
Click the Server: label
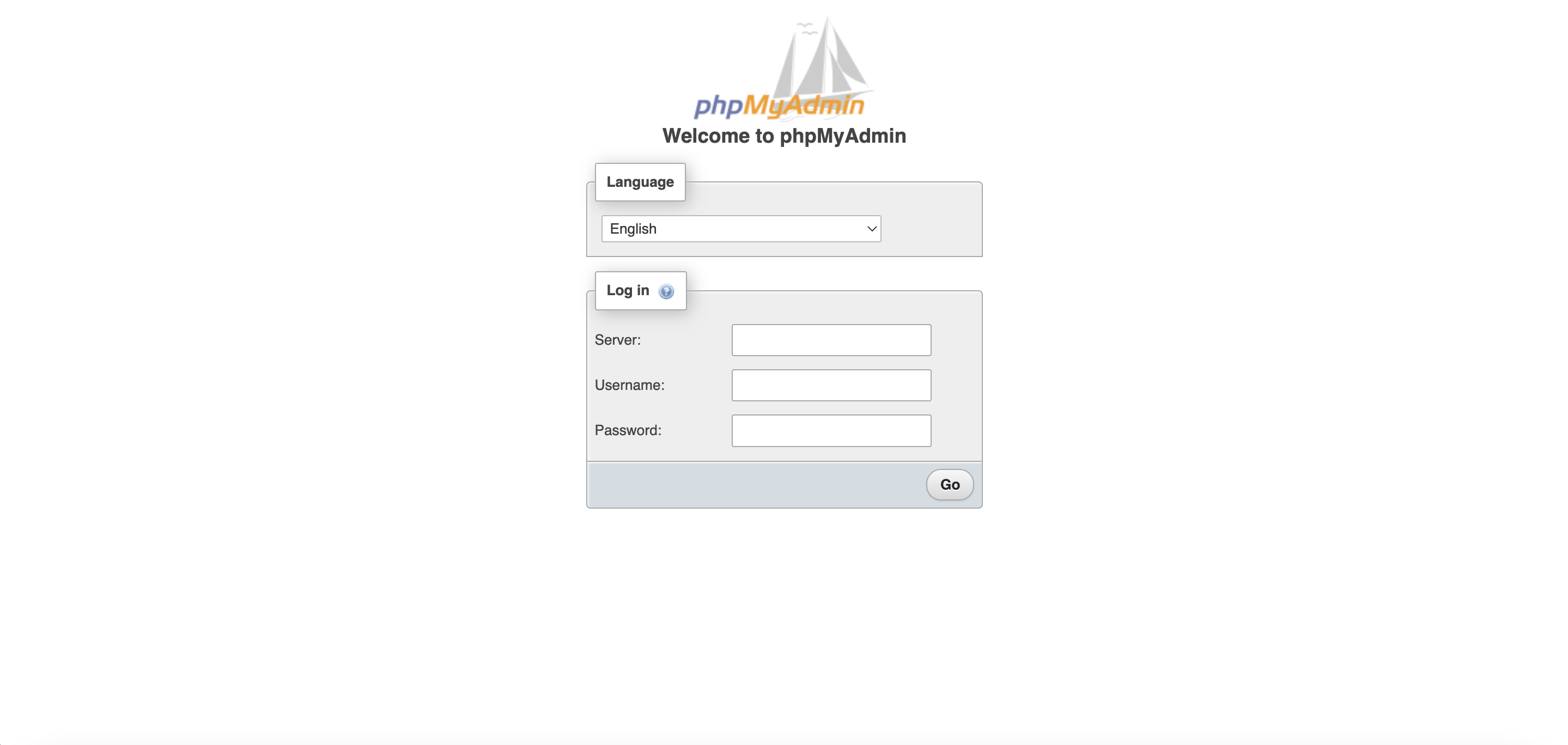[617, 340]
